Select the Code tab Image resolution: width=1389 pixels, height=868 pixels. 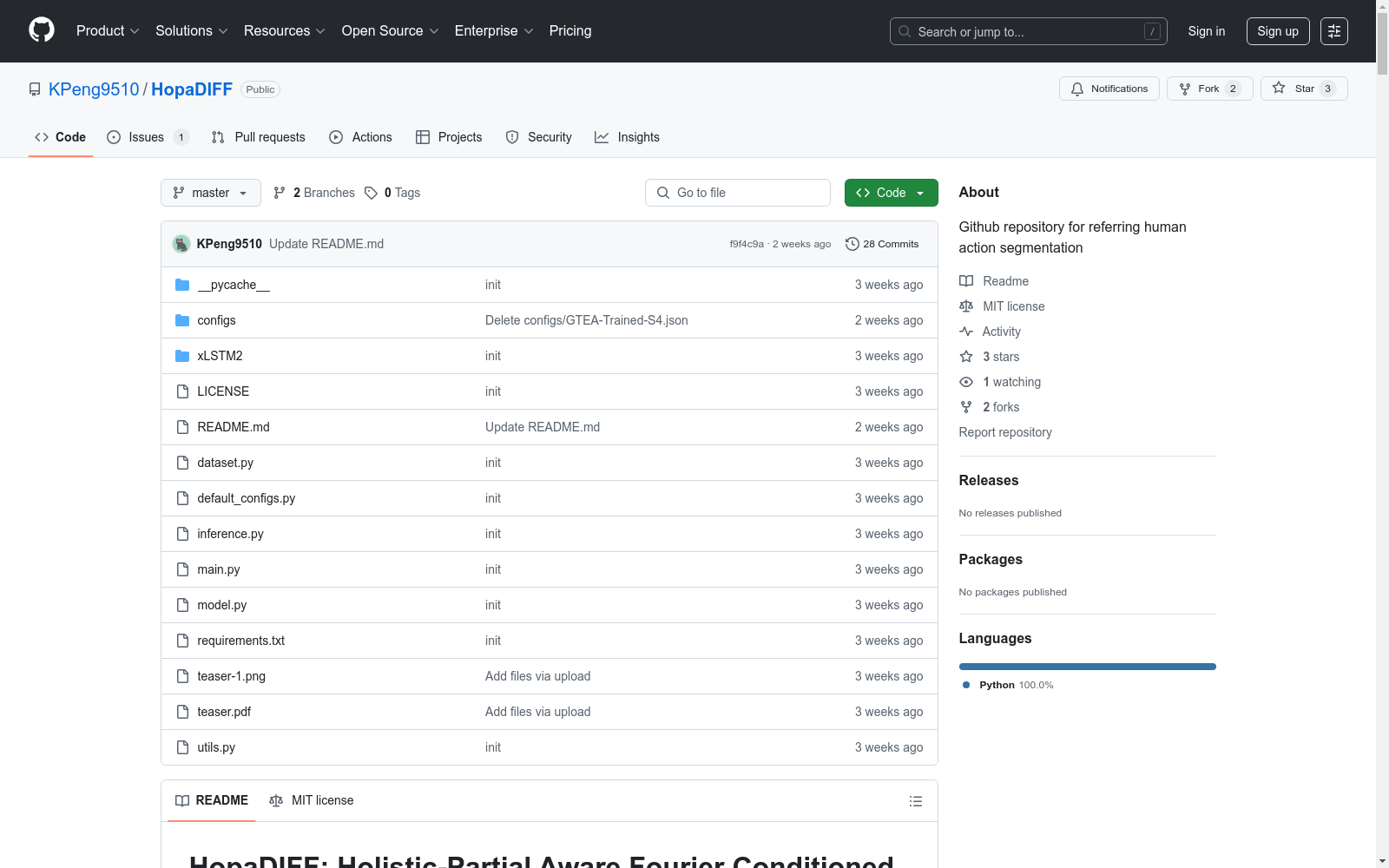tap(61, 137)
